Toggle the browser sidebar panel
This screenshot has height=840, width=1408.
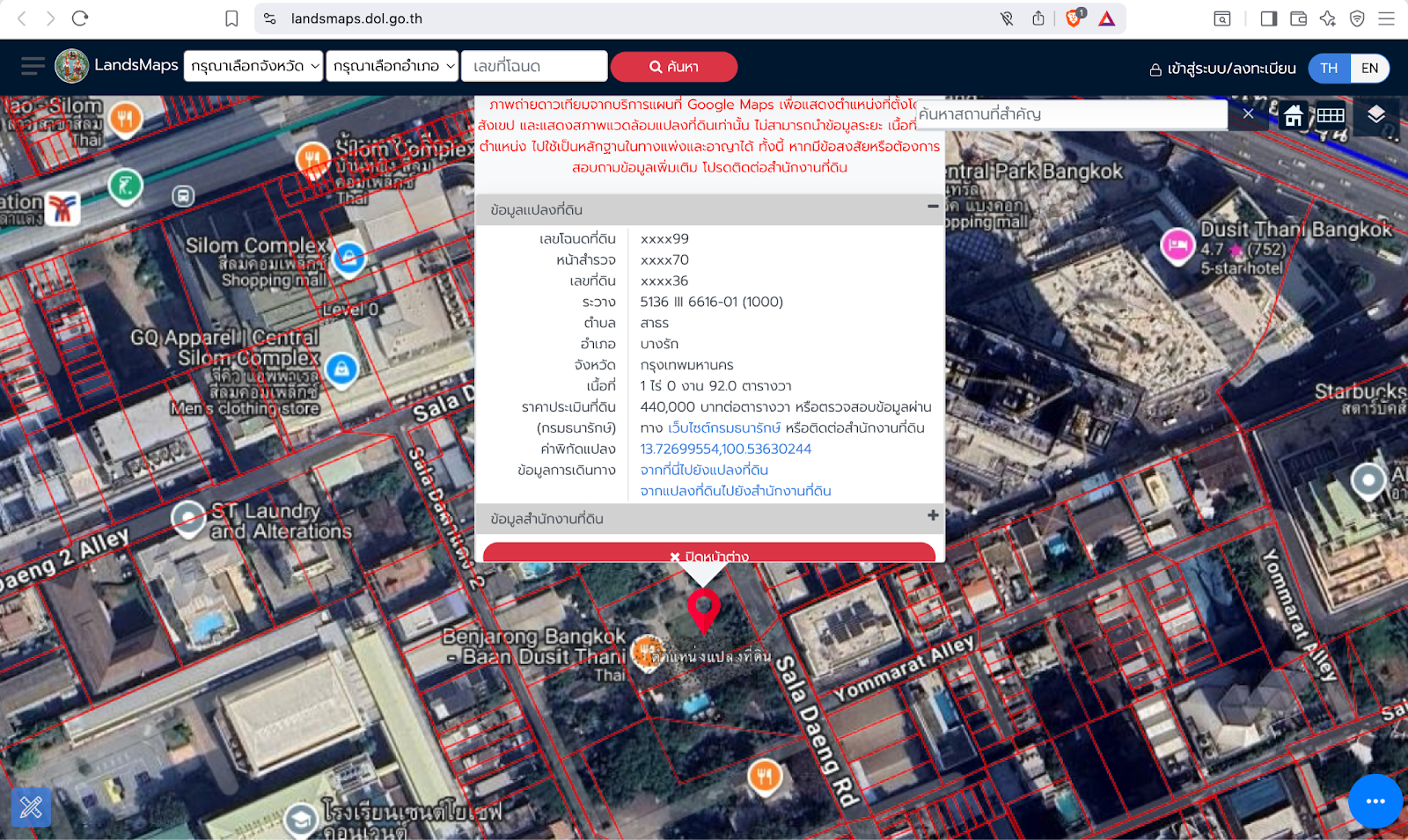click(1268, 18)
